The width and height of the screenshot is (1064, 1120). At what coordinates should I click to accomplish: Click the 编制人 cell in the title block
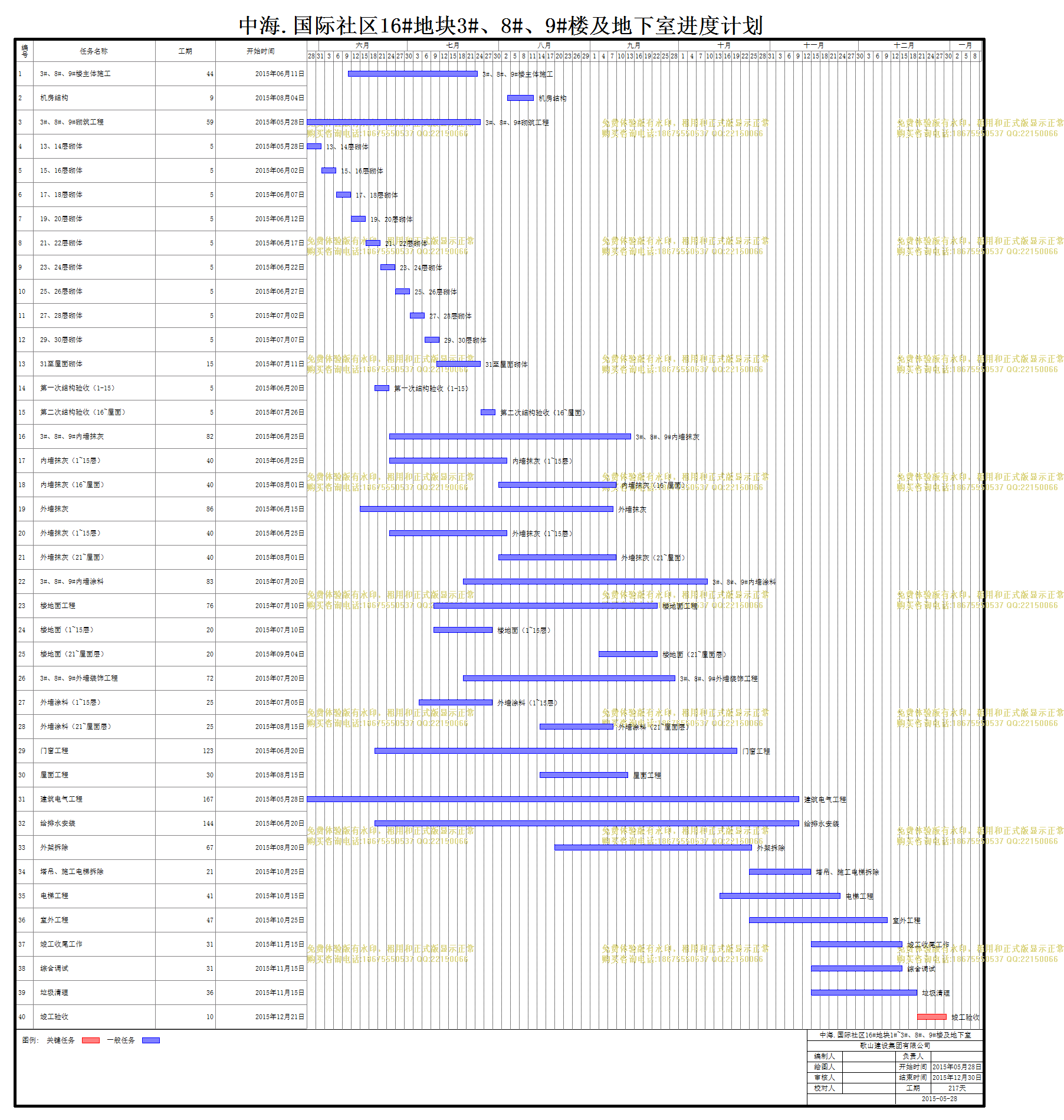pyautogui.click(x=825, y=1056)
